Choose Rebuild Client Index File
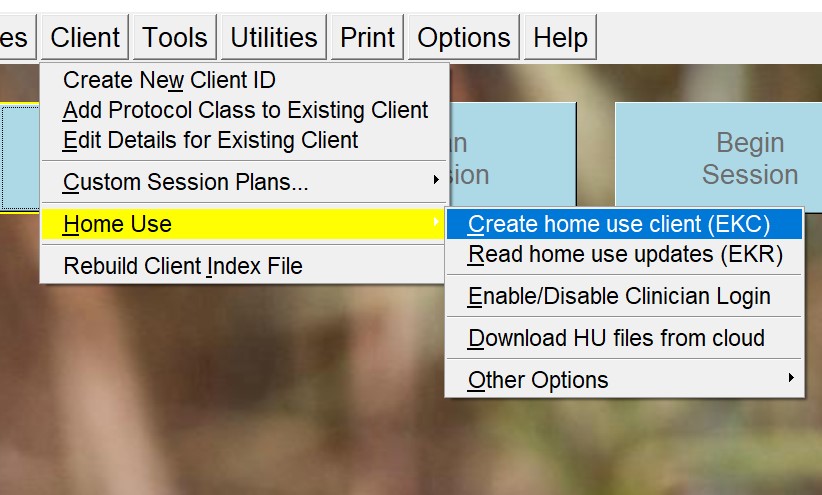The height and width of the screenshot is (495, 822). coord(244,266)
